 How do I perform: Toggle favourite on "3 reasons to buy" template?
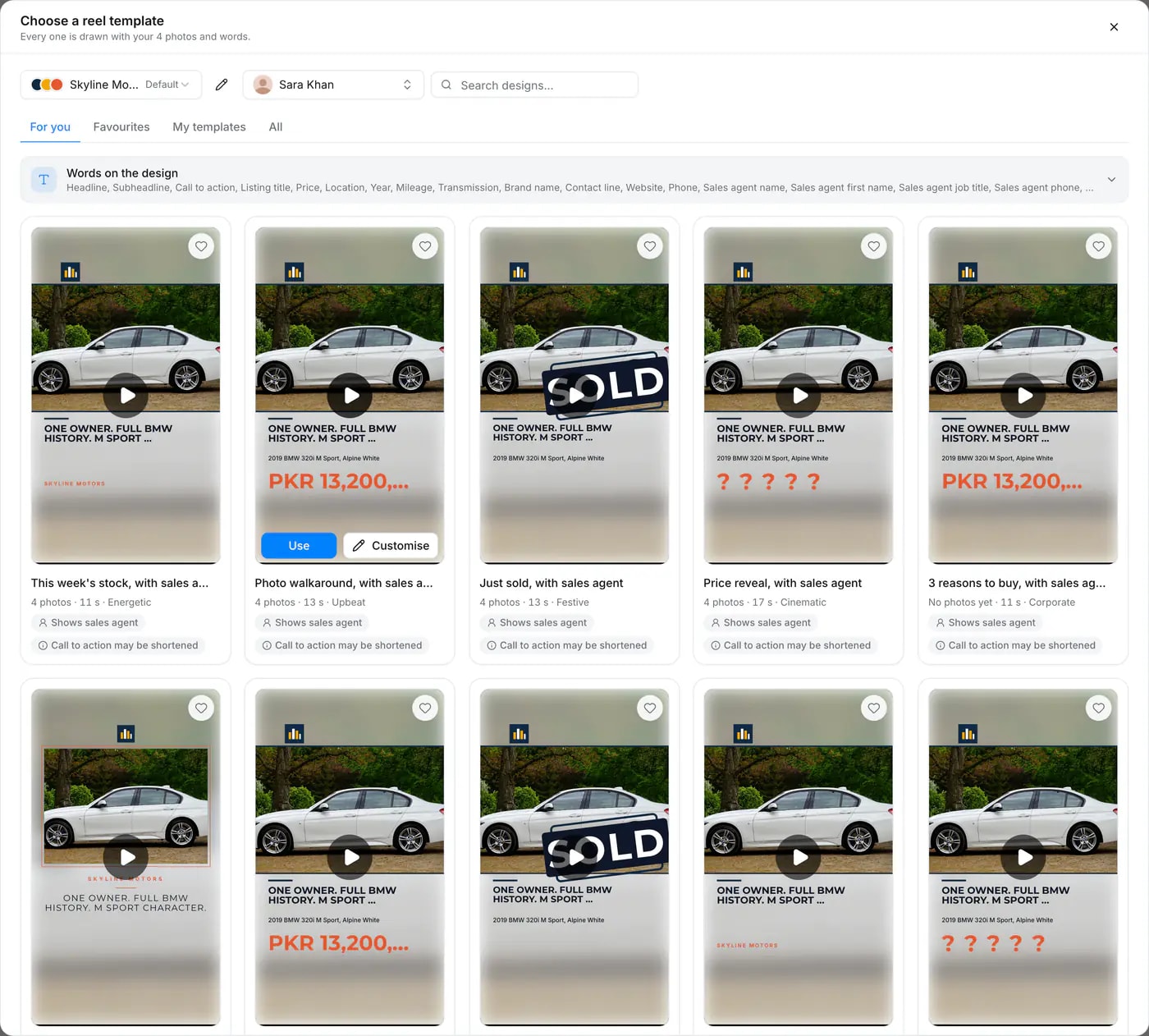[x=1098, y=246]
